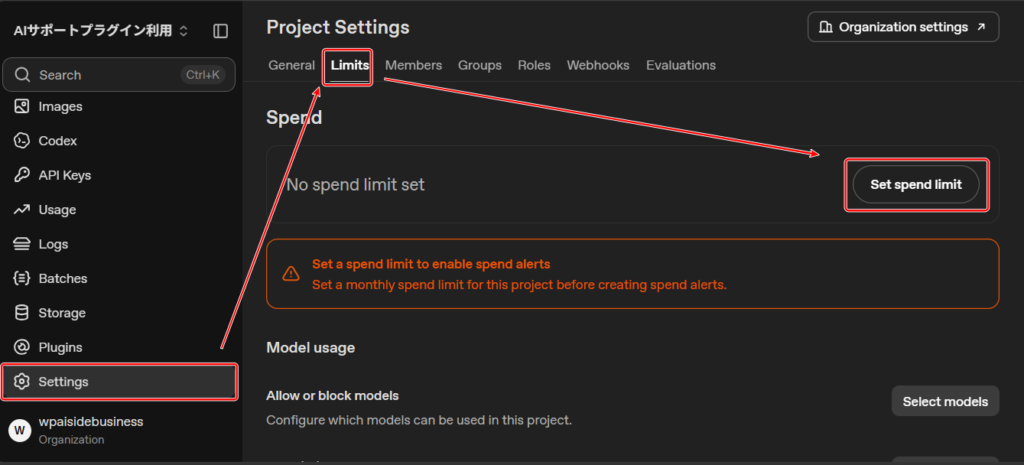Switch to the Limits tab
The height and width of the screenshot is (465, 1024).
click(349, 65)
